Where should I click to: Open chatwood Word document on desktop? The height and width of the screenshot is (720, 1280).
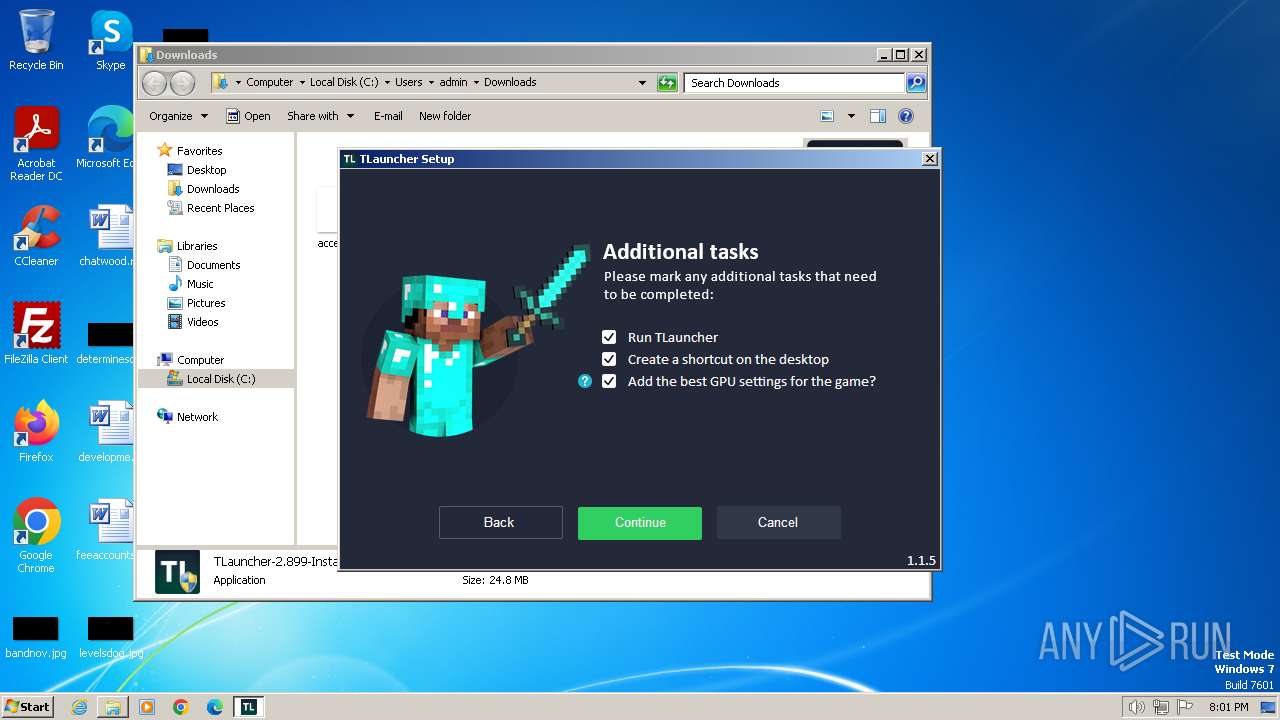tap(108, 236)
